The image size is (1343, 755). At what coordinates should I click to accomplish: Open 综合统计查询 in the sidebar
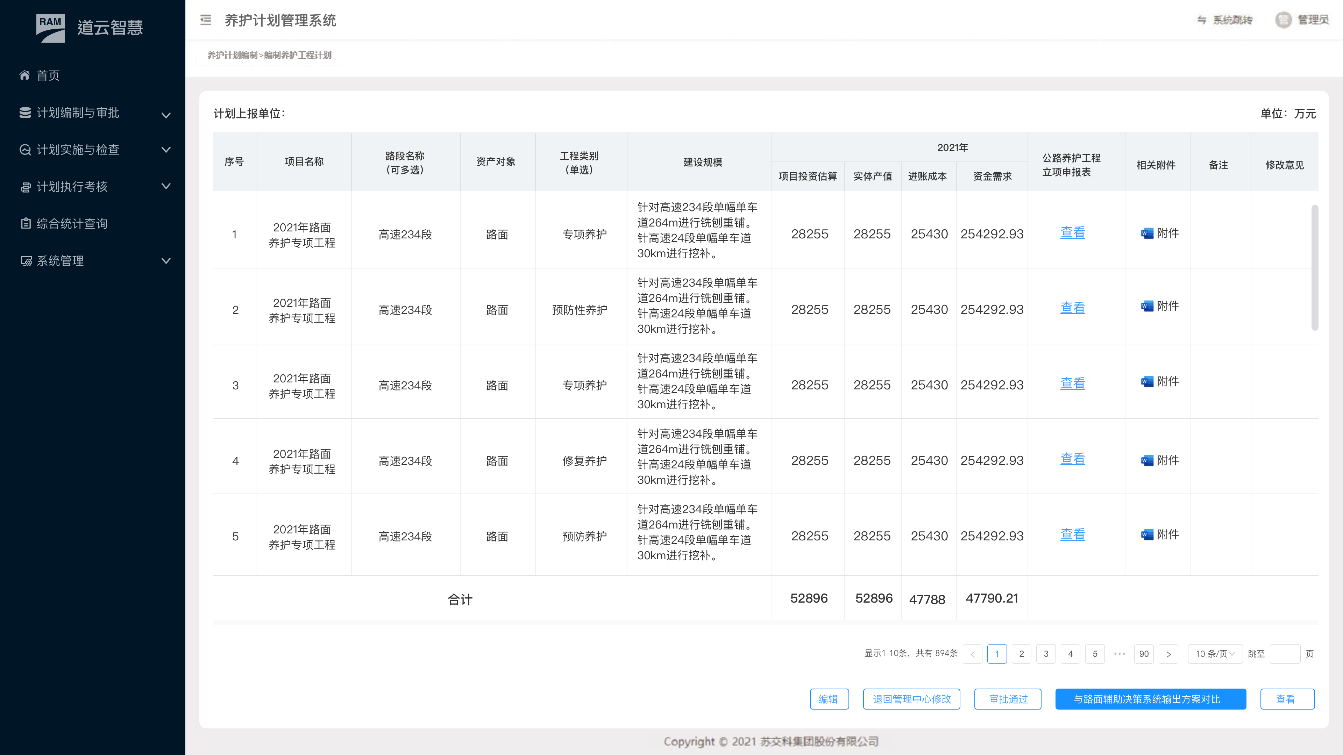pyautogui.click(x=72, y=224)
